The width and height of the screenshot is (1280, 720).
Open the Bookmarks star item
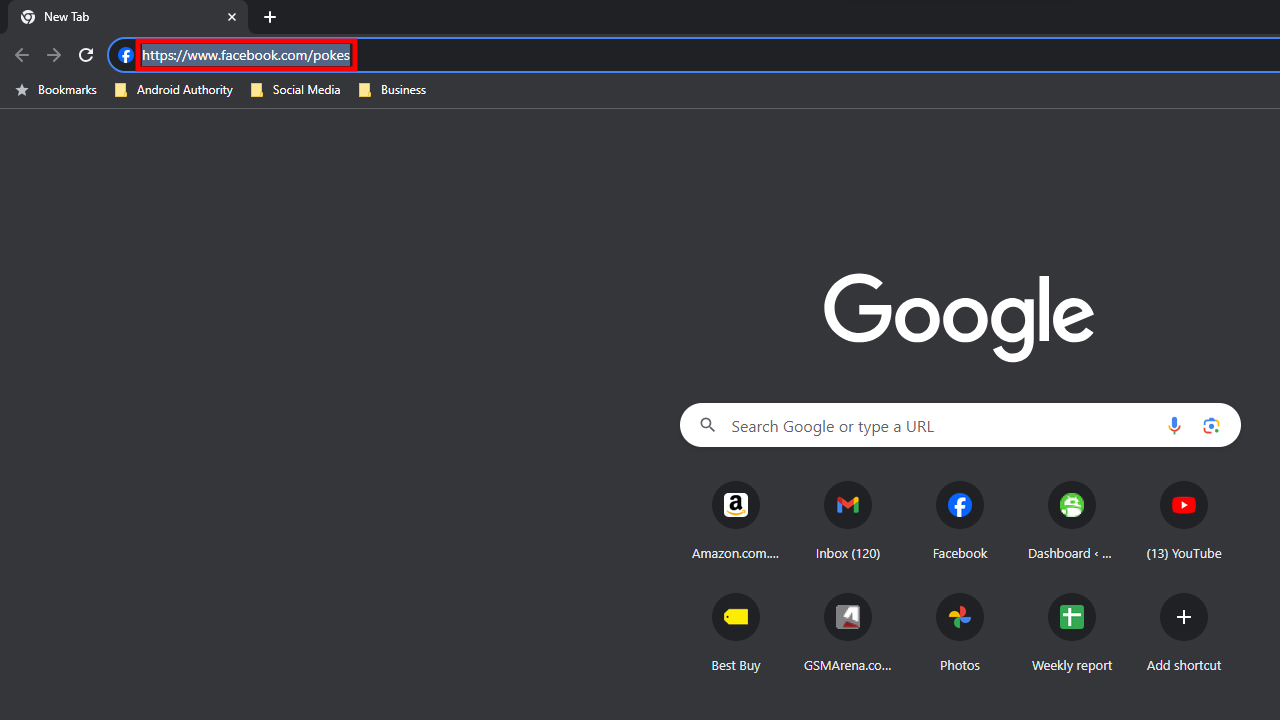pyautogui.click(x=56, y=90)
